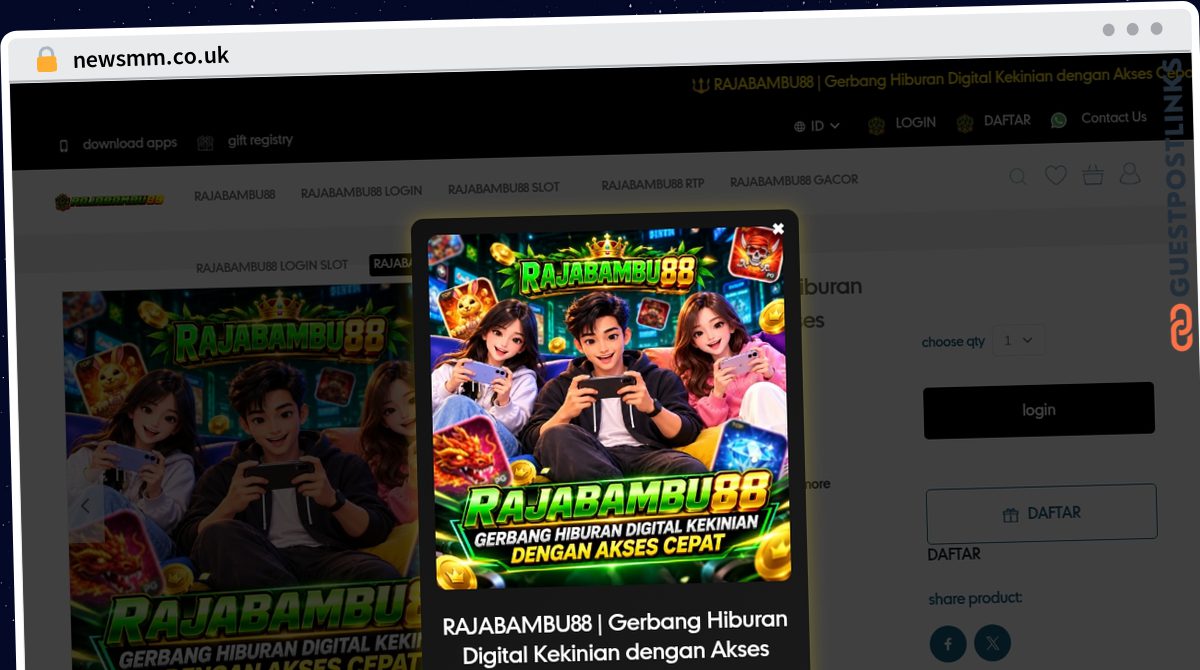Screen dimensions: 1200x670
Task: Open the RAJABAMBU88 LOGIN menu item
Action: 361,191
